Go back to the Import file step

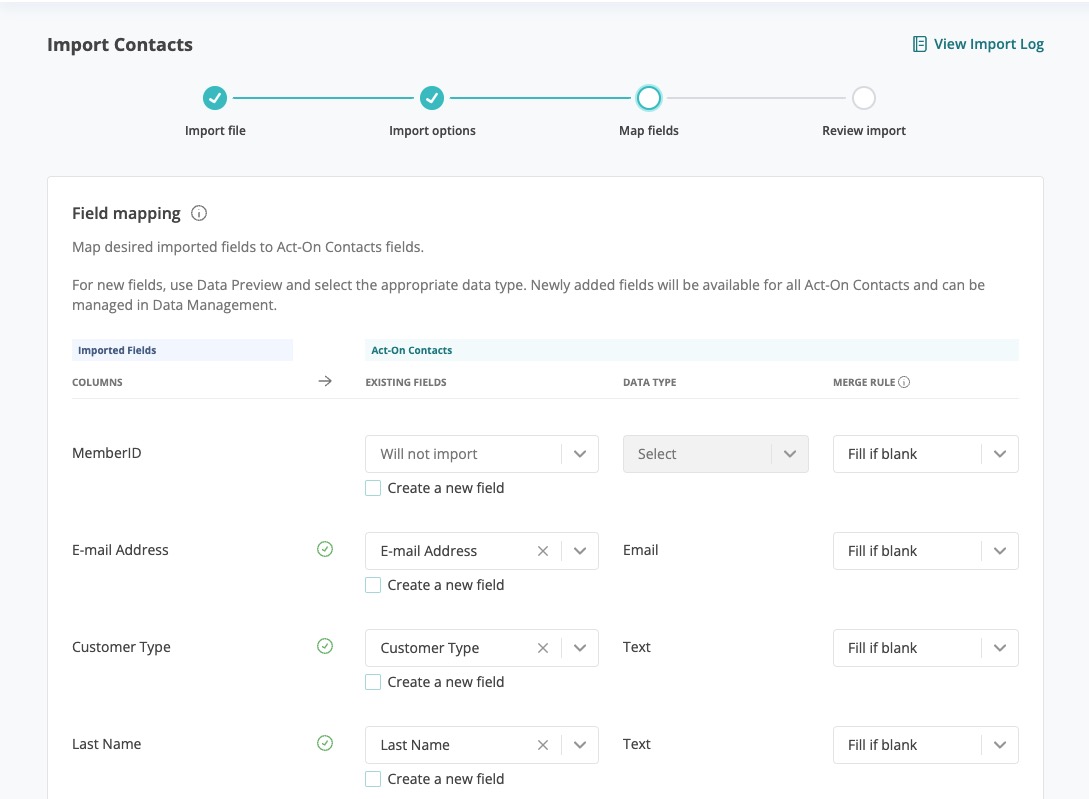click(215, 98)
